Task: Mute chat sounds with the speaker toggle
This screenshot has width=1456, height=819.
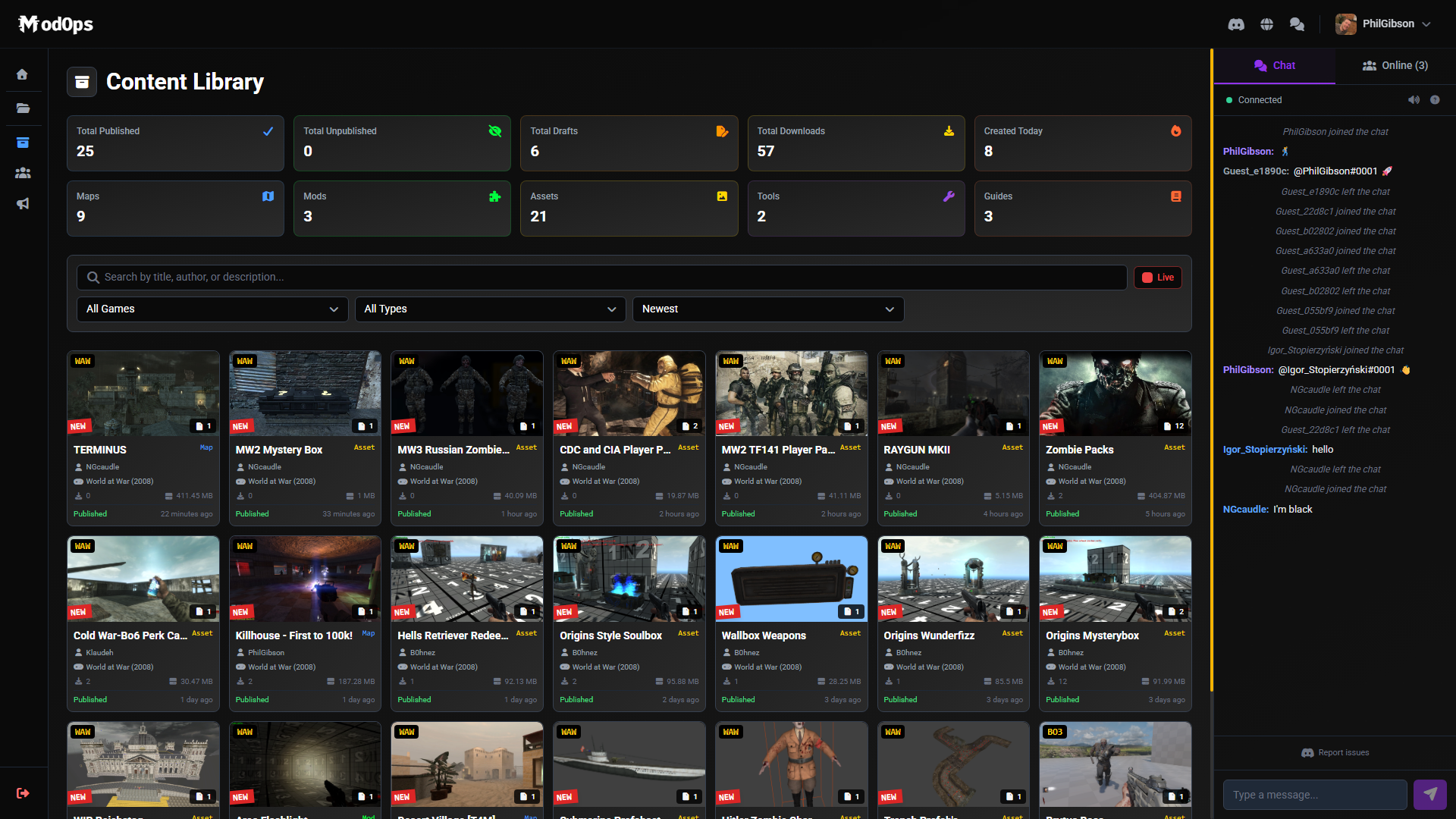Action: [x=1414, y=99]
